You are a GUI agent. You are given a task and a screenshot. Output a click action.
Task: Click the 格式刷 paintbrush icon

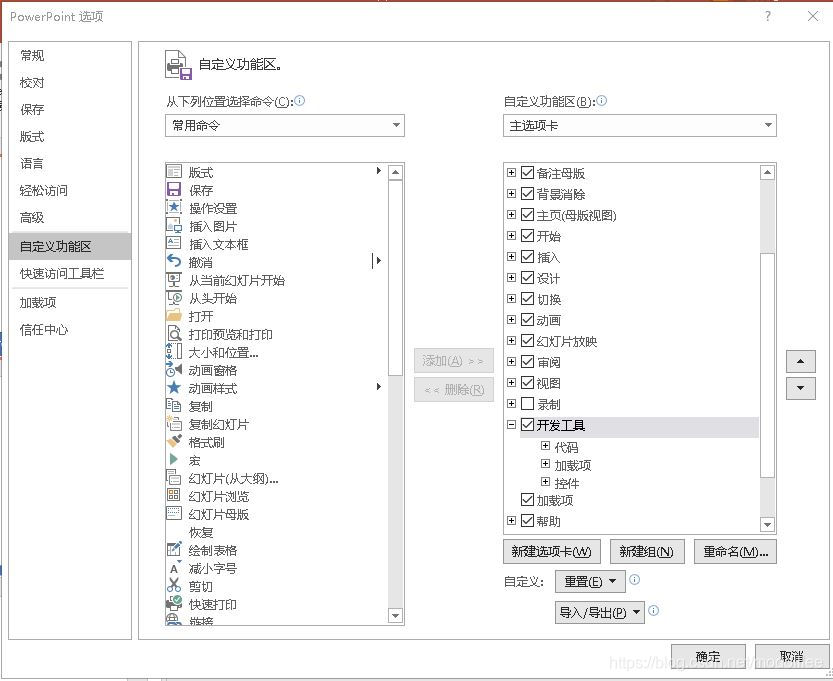(x=174, y=441)
